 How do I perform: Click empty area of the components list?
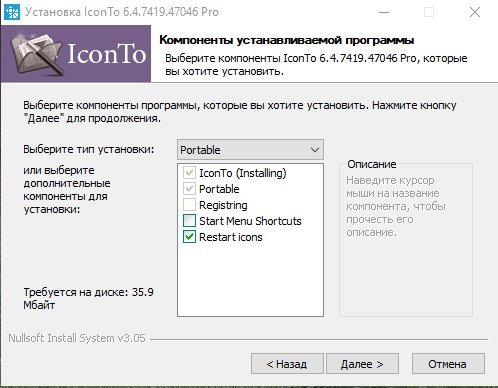[250, 280]
